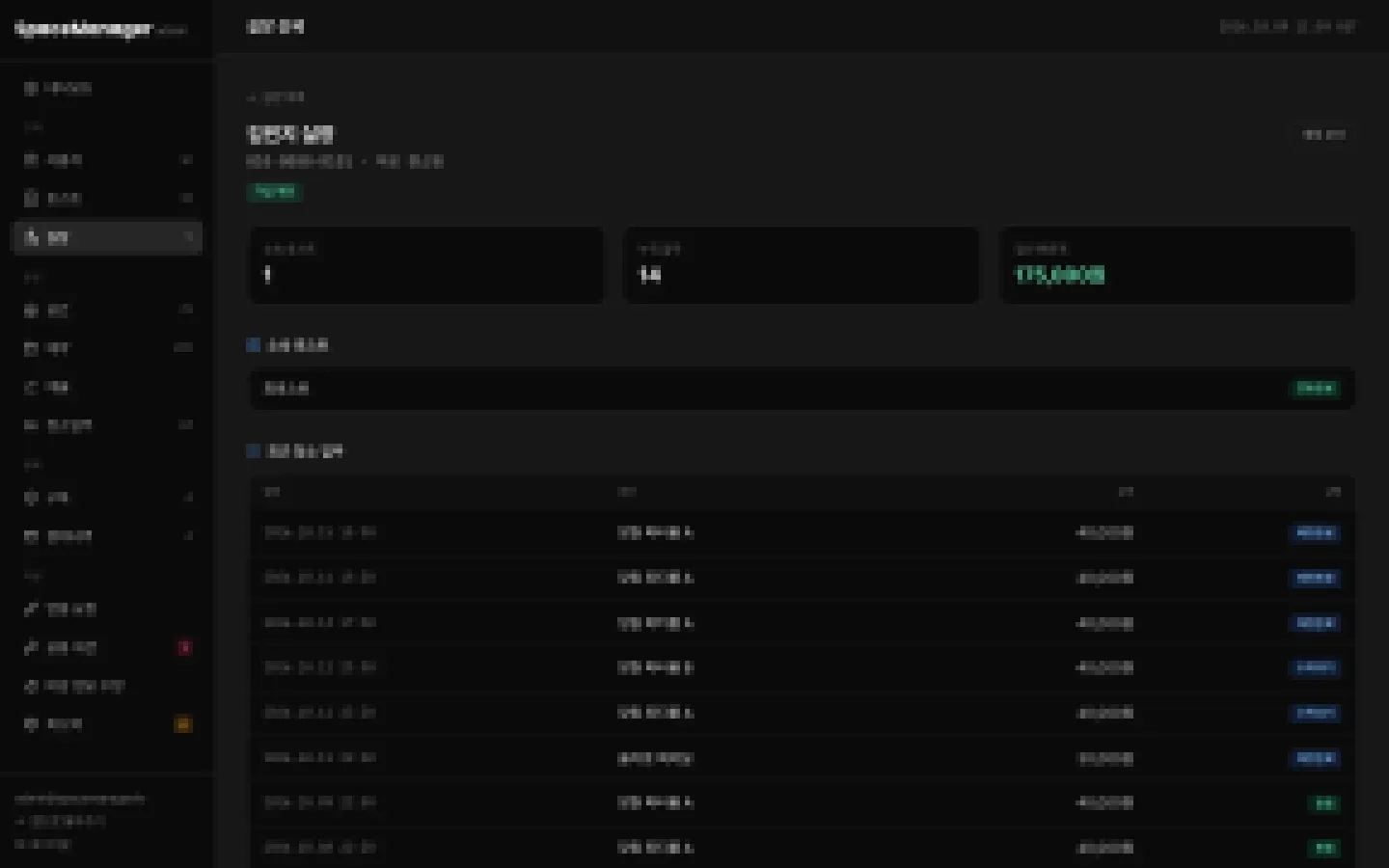This screenshot has width=1389, height=868.
Task: Click the green 175,000원 amount value
Action: point(1060,275)
